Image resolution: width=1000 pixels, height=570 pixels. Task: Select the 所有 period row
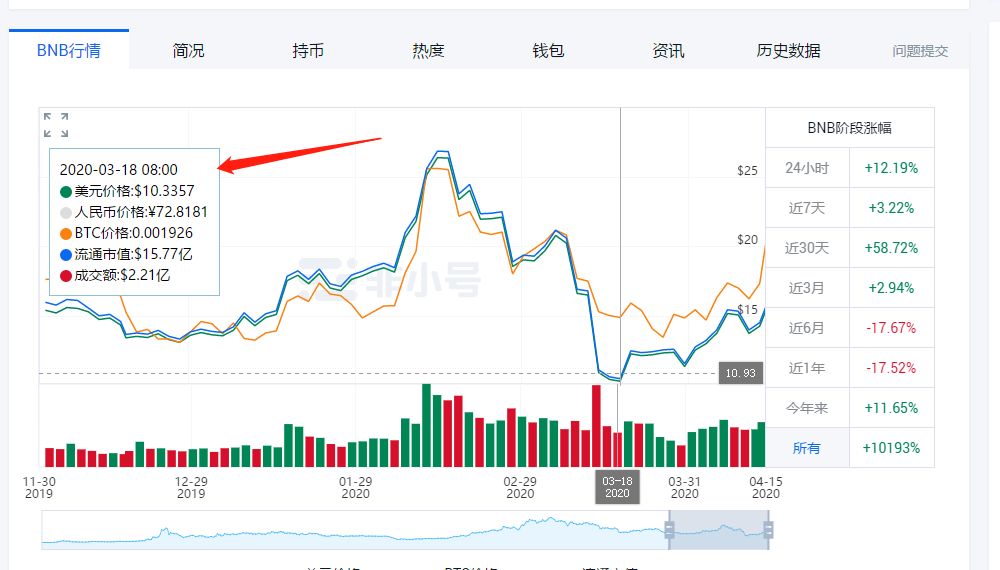point(849,448)
